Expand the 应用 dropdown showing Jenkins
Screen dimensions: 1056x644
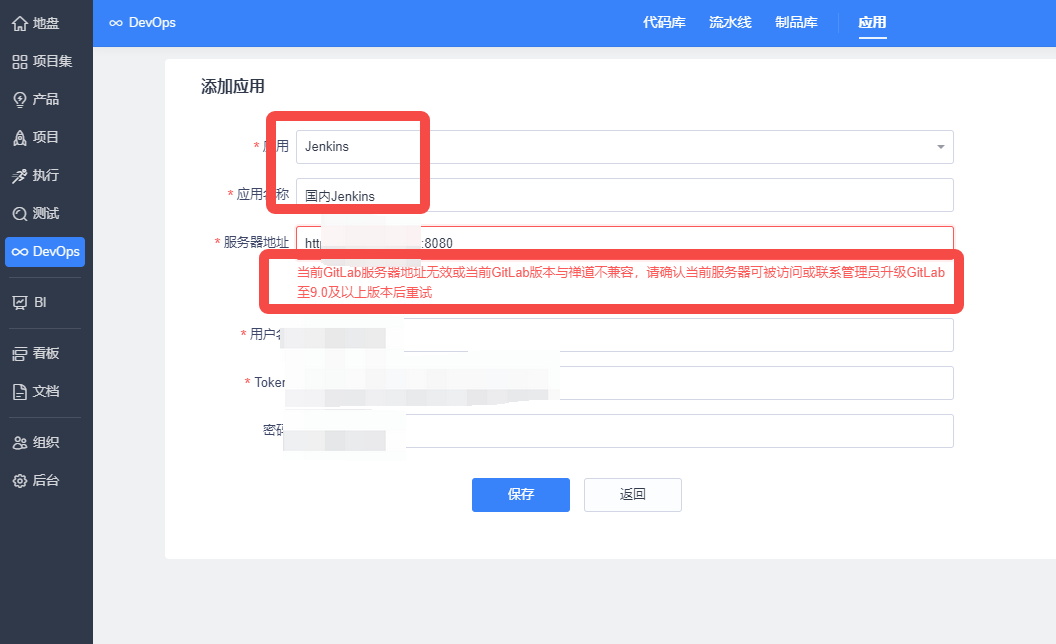point(625,147)
